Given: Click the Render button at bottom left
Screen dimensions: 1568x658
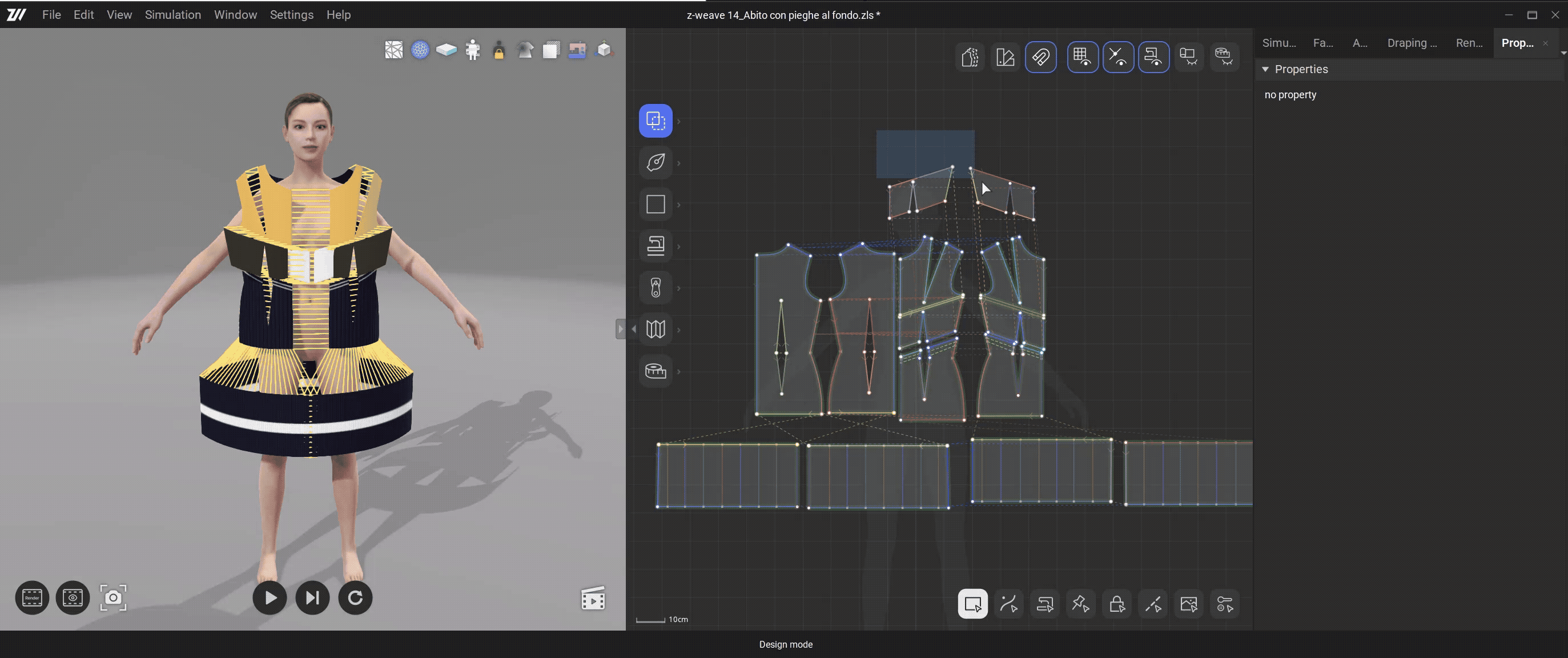Looking at the screenshot, I should [x=31, y=597].
